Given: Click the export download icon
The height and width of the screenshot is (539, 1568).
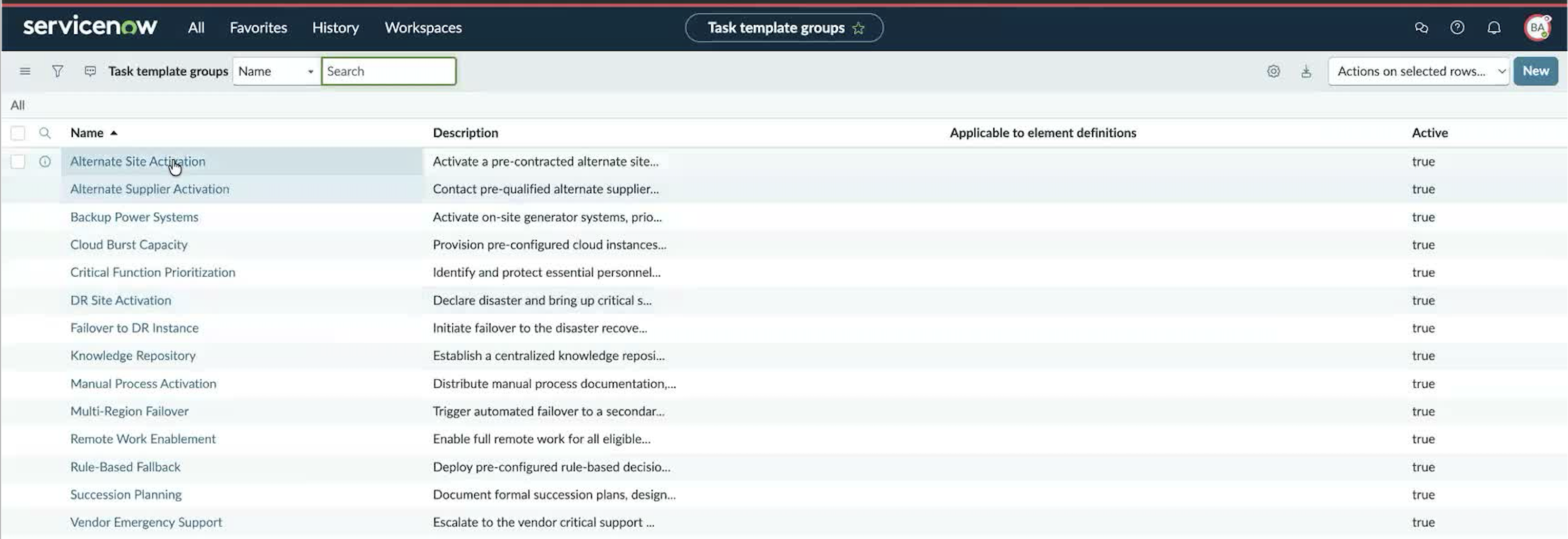Looking at the screenshot, I should pyautogui.click(x=1306, y=71).
